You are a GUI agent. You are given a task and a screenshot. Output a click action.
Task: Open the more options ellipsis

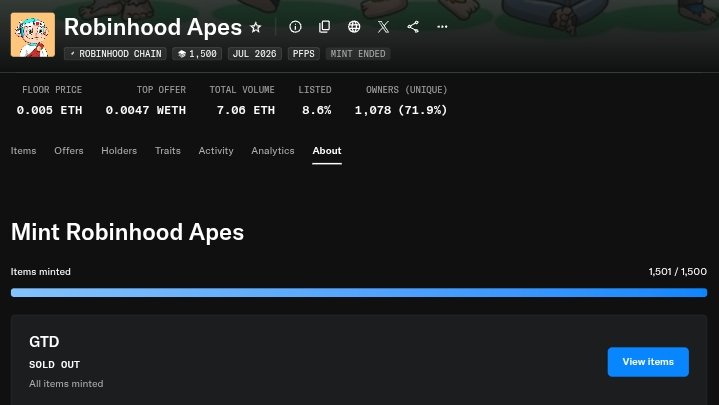[442, 27]
